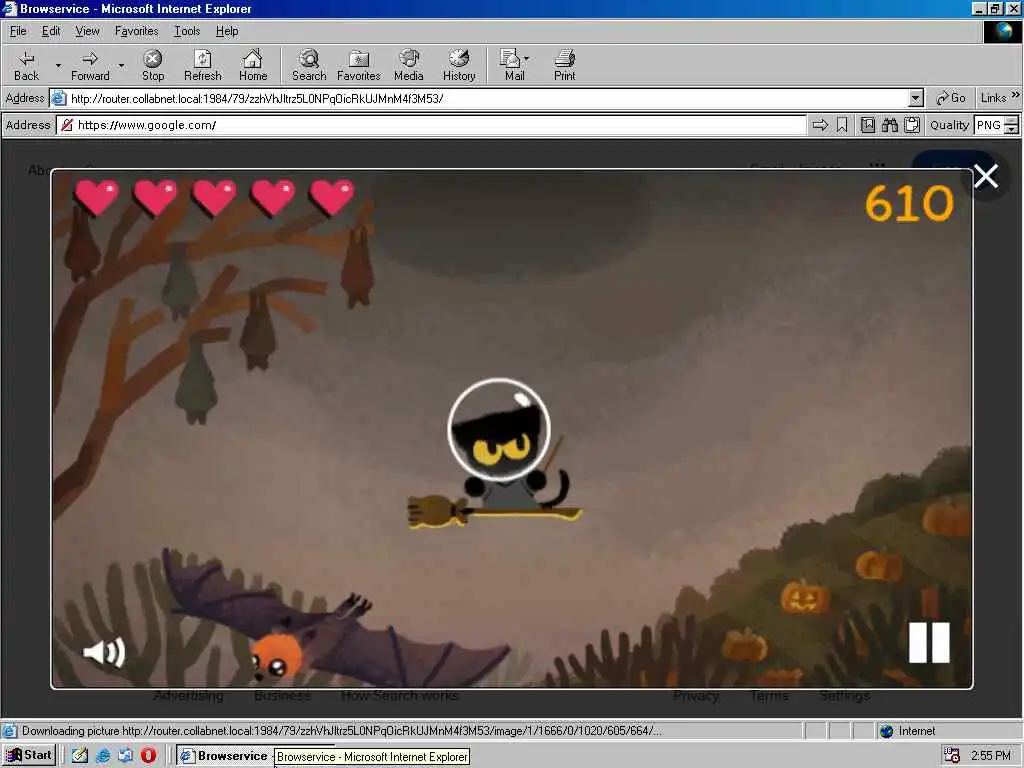Click the score 610 display
1024x768 pixels.
909,204
